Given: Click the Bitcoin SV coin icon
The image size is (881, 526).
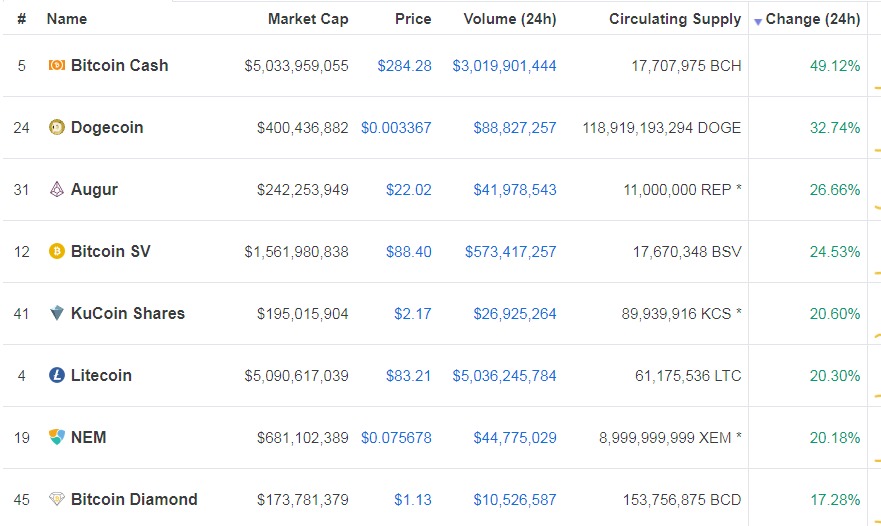Looking at the screenshot, I should click(x=57, y=252).
